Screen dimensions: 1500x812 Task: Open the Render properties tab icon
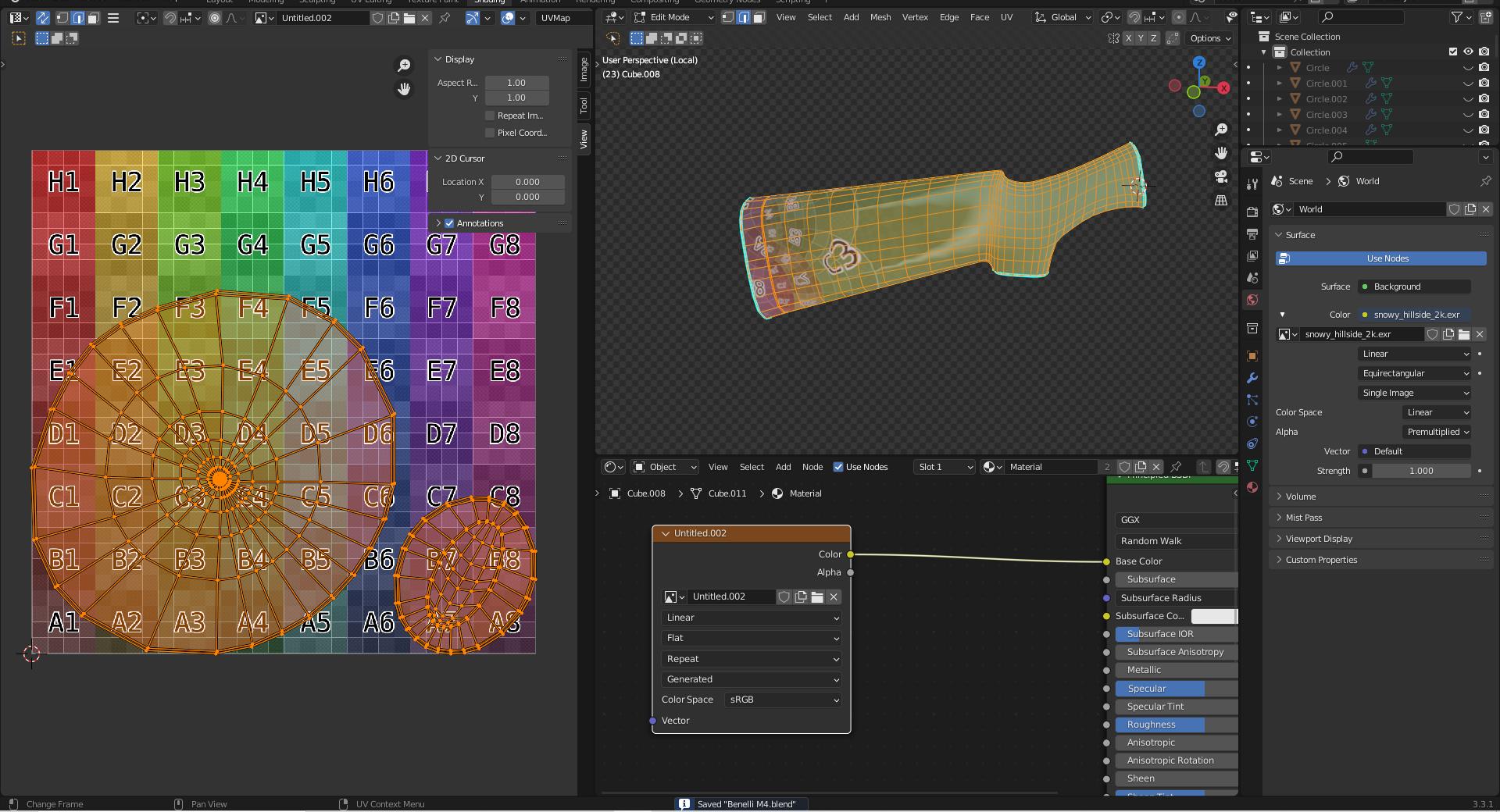coord(1252,212)
